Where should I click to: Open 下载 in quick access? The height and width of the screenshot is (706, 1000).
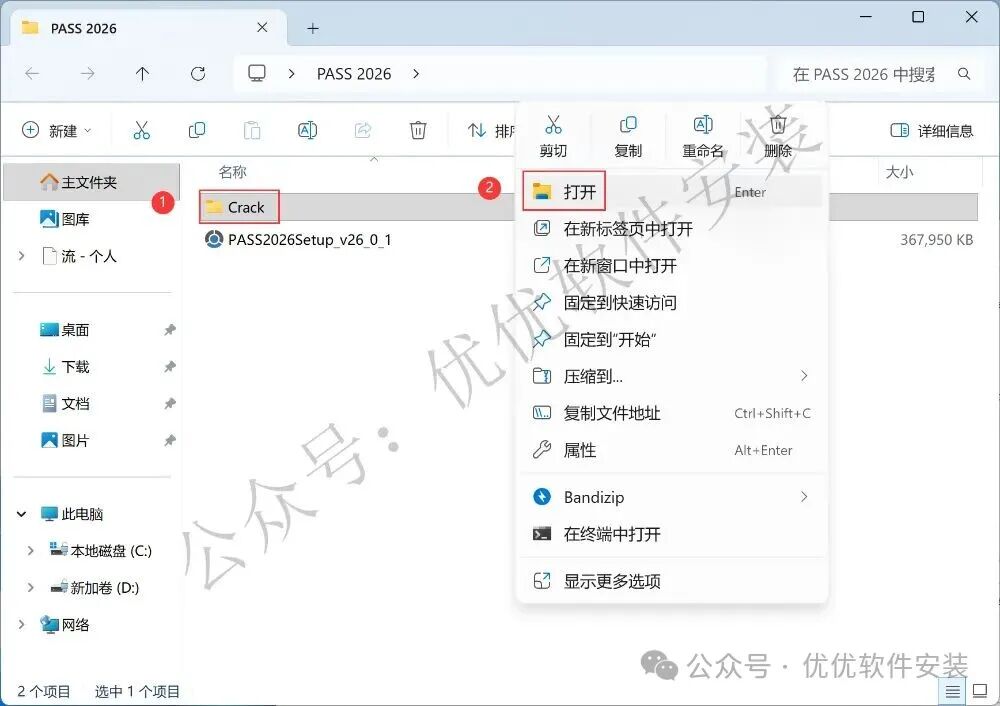pyautogui.click(x=65, y=367)
